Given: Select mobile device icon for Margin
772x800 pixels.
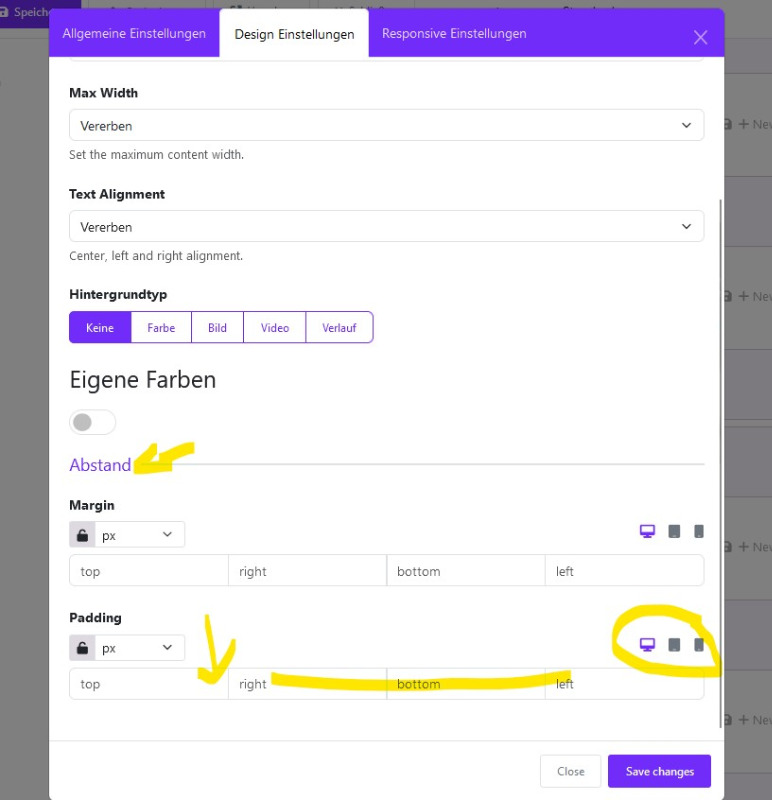Looking at the screenshot, I should (699, 531).
